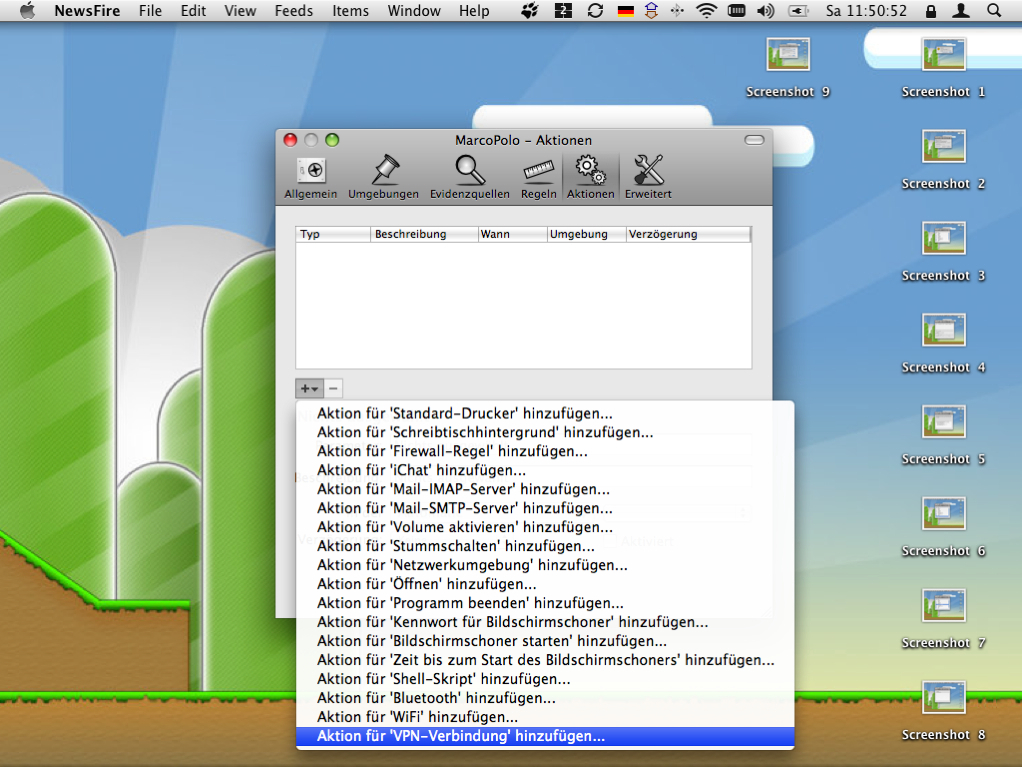Open the Items menu
Viewport: 1022px width, 767px height.
pos(351,10)
